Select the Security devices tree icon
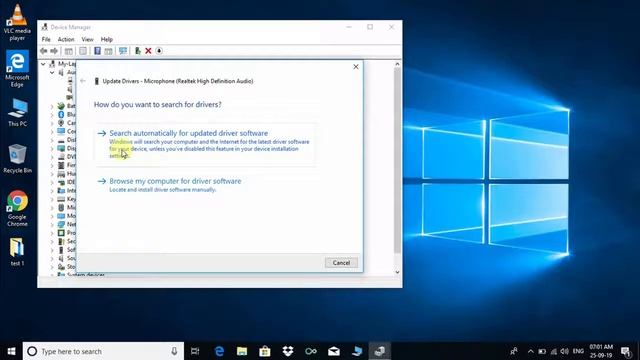 click(61, 241)
